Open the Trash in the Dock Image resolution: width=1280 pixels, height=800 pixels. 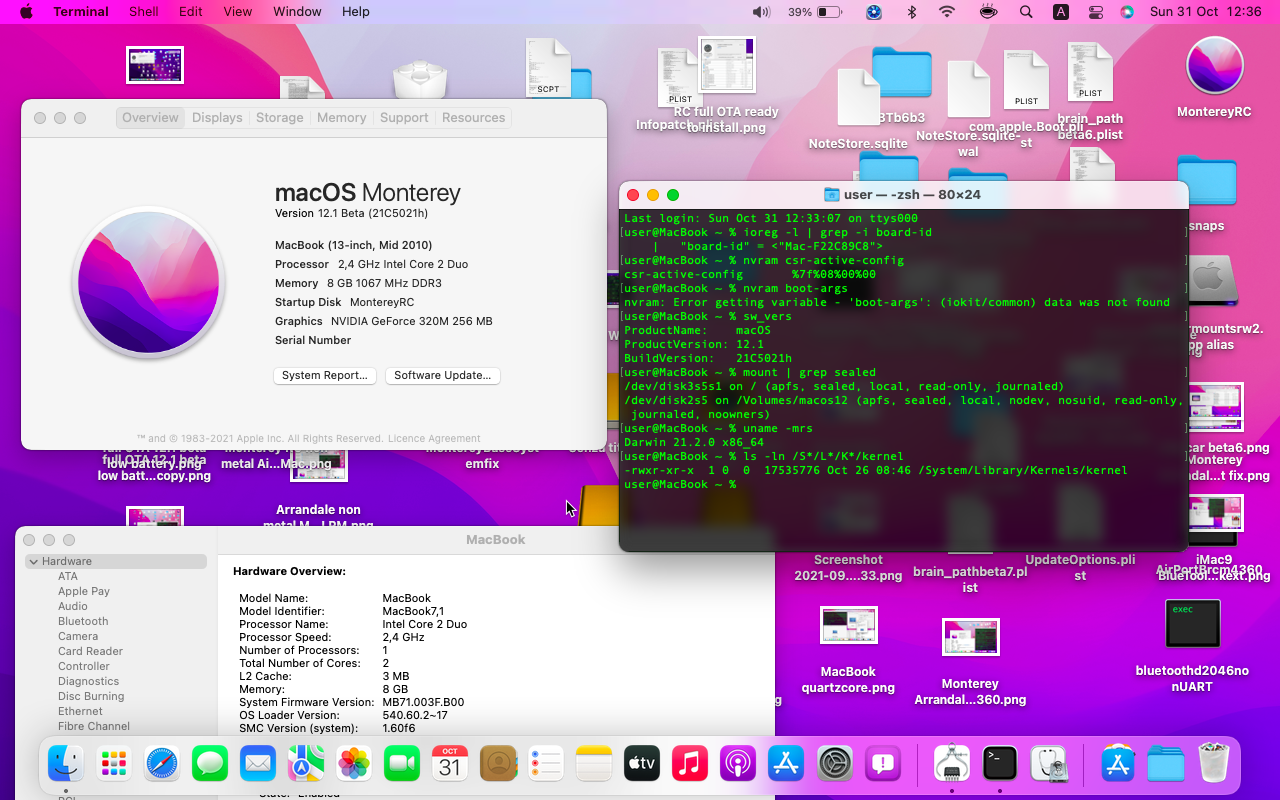[x=1213, y=764]
